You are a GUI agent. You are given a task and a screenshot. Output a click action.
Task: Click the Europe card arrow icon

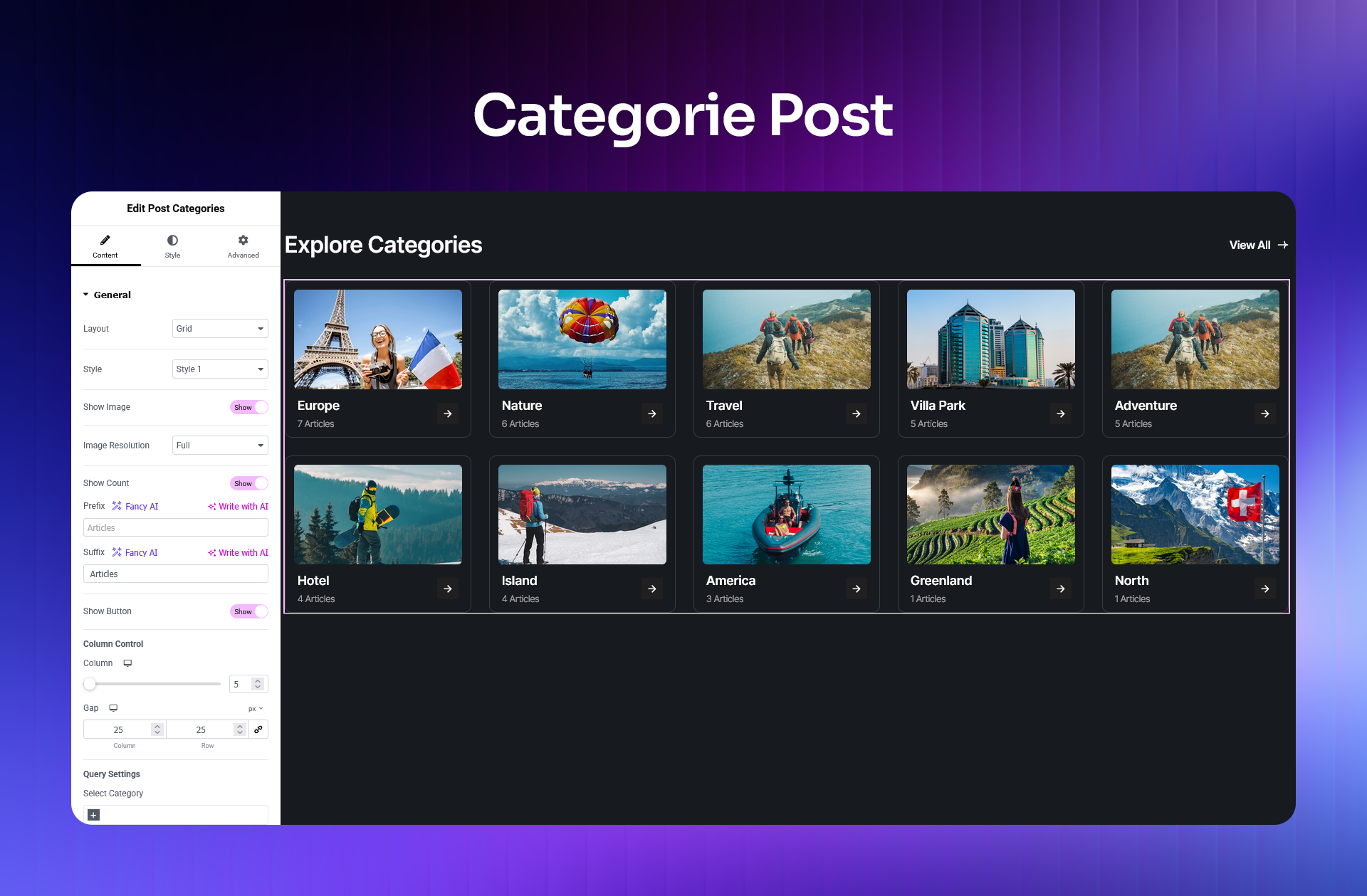point(448,413)
